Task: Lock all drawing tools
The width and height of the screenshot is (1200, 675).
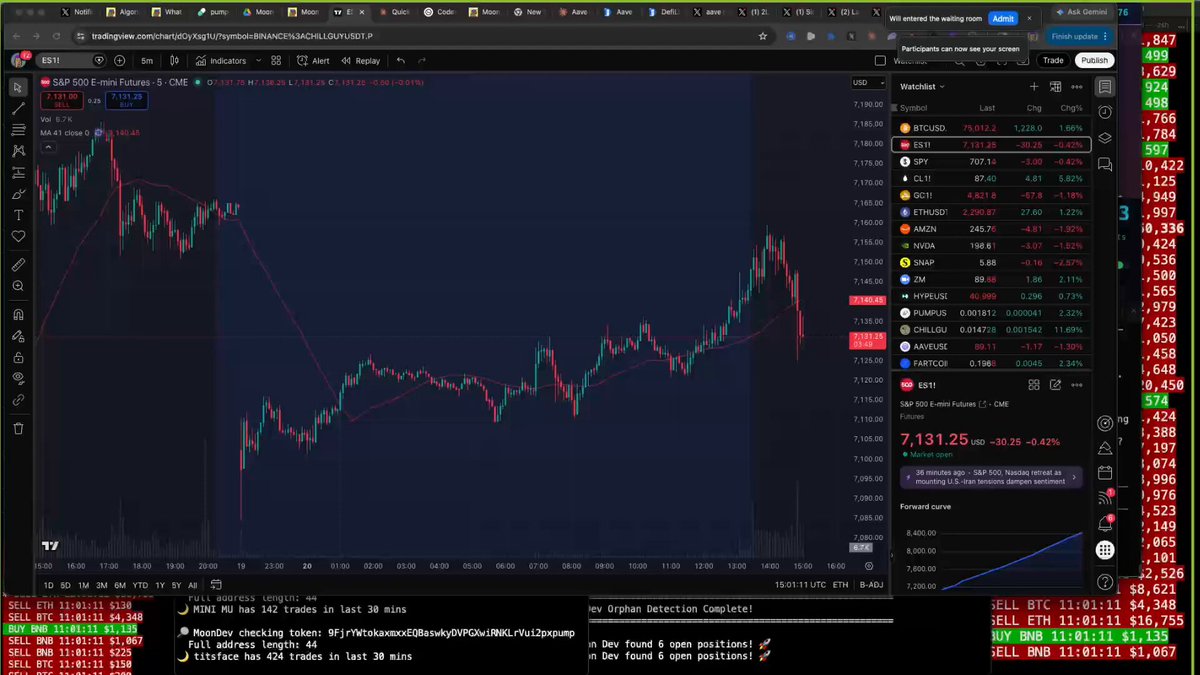Action: pyautogui.click(x=18, y=357)
